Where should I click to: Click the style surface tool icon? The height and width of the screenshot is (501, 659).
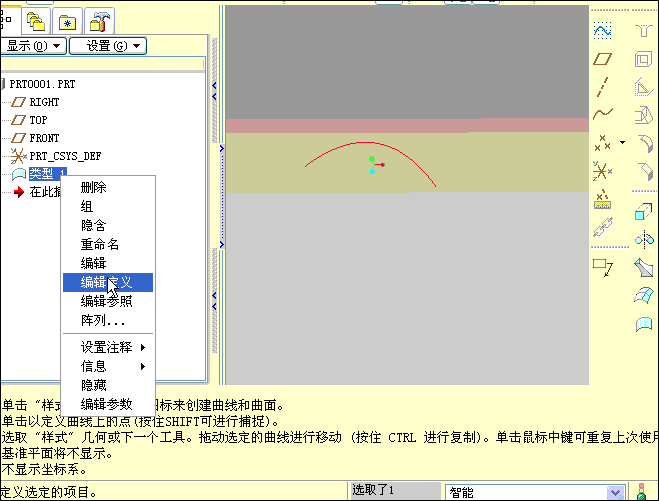pyautogui.click(x=644, y=324)
